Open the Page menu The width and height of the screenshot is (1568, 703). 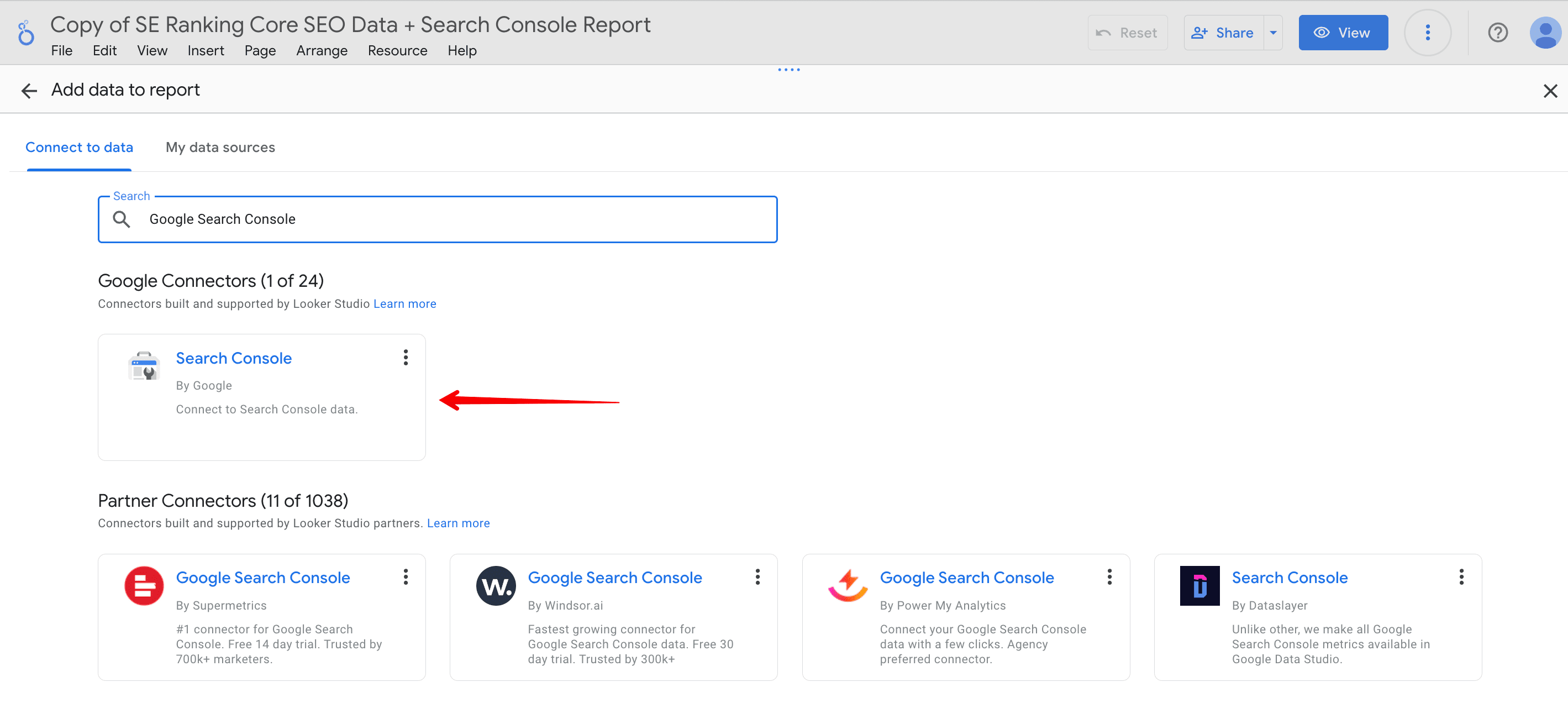pos(260,50)
